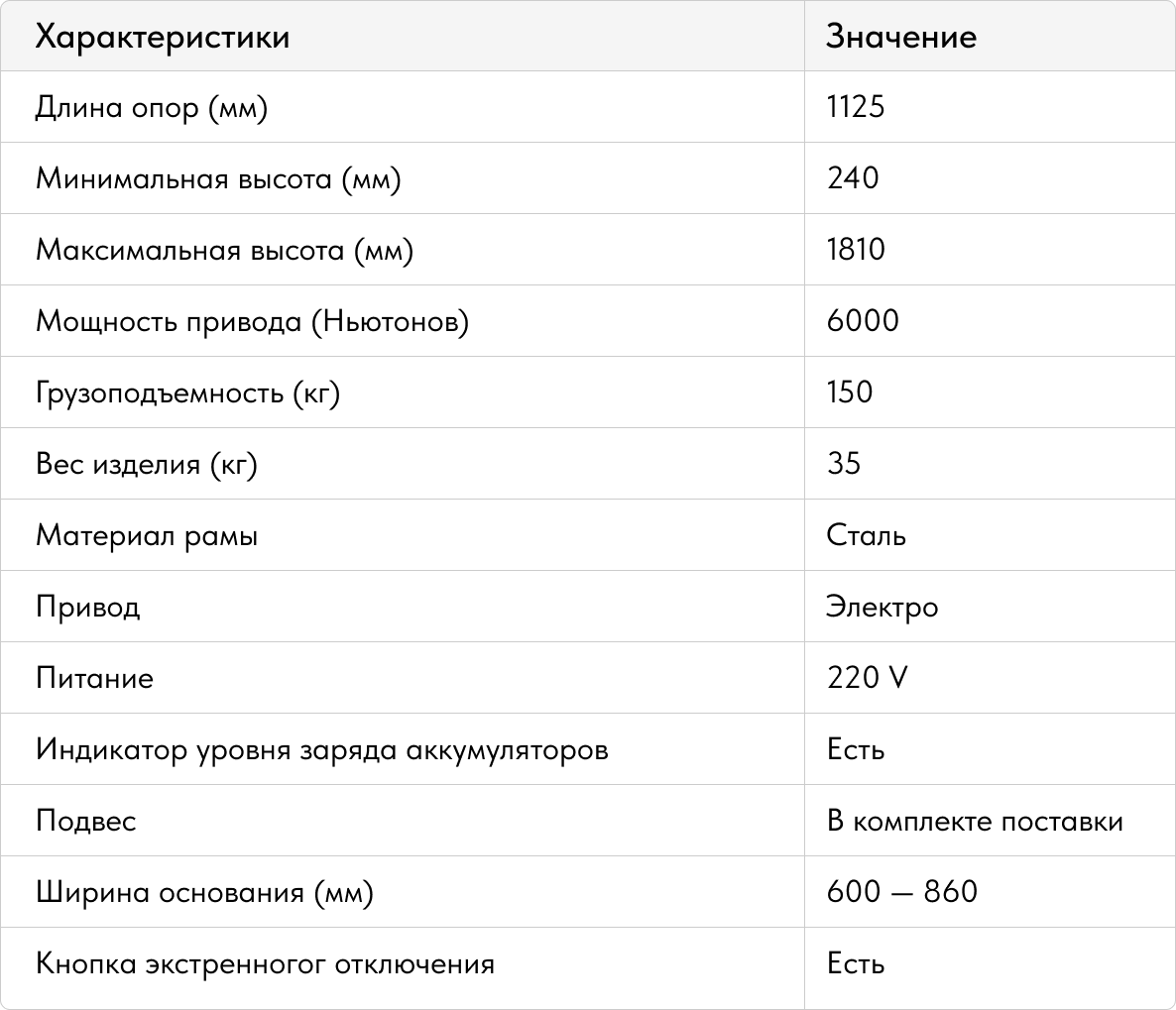Click the drive power value 6000
The width and height of the screenshot is (1176, 1010).
(x=863, y=321)
